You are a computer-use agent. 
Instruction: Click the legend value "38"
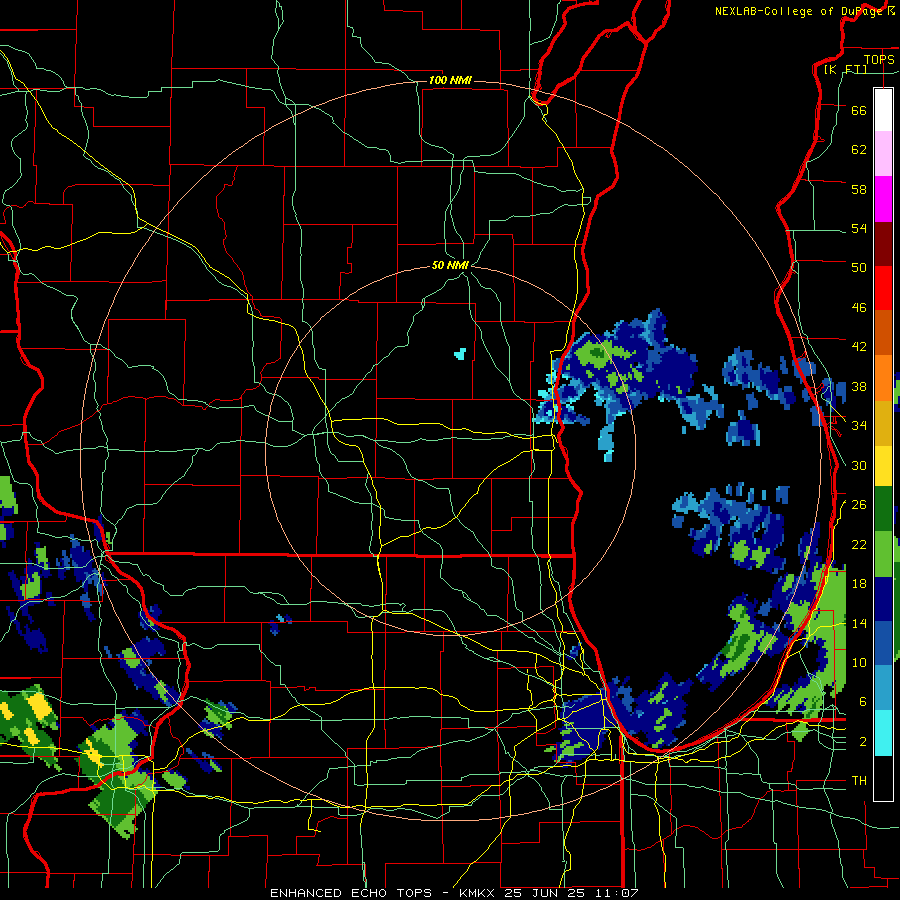click(859, 386)
